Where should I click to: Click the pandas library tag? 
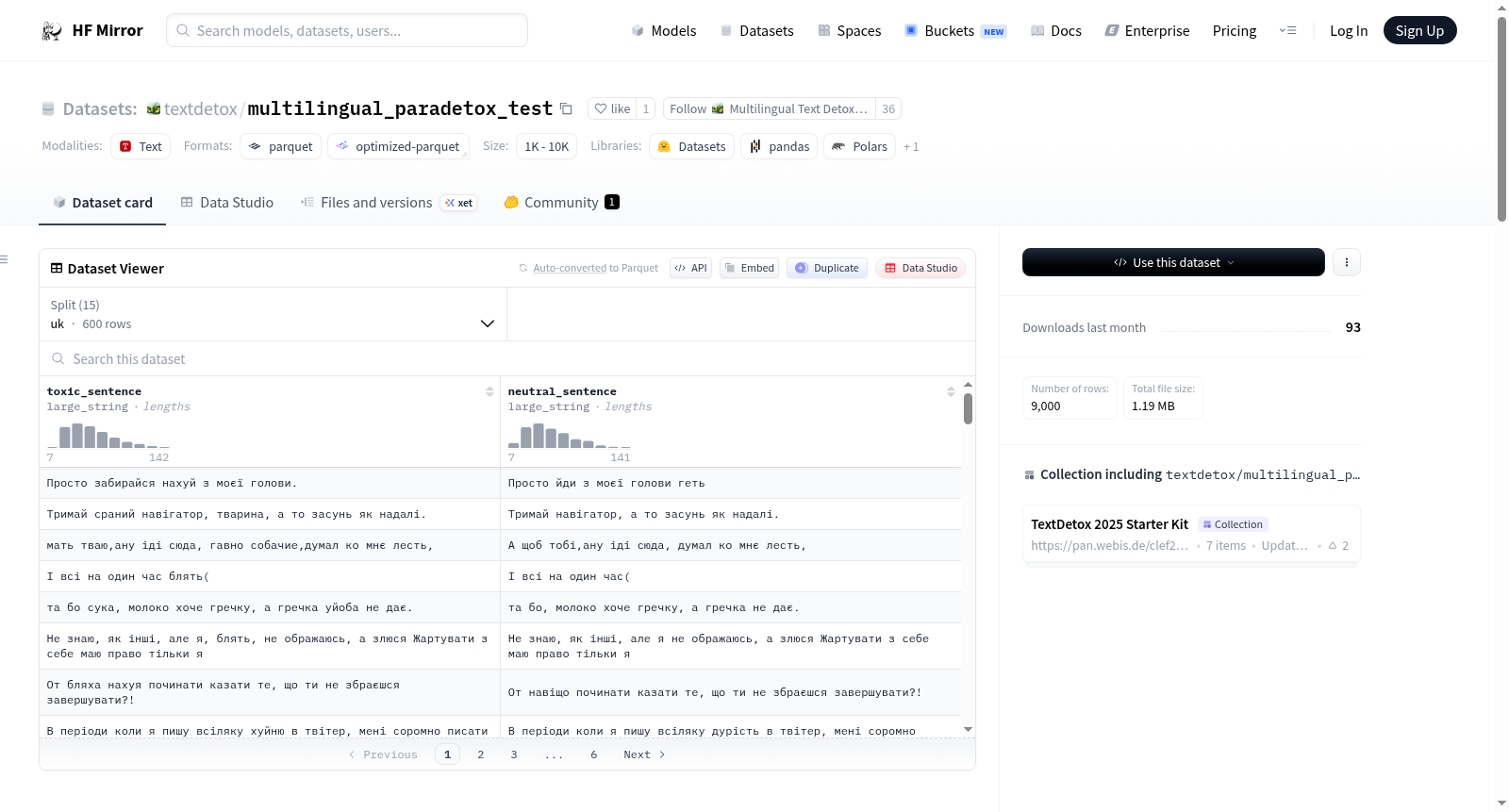tap(779, 146)
